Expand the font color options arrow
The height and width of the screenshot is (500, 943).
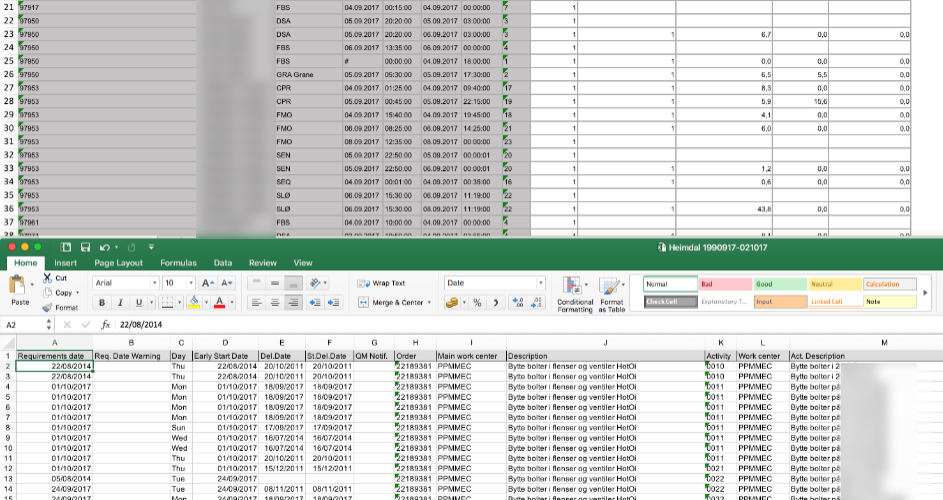point(232,302)
